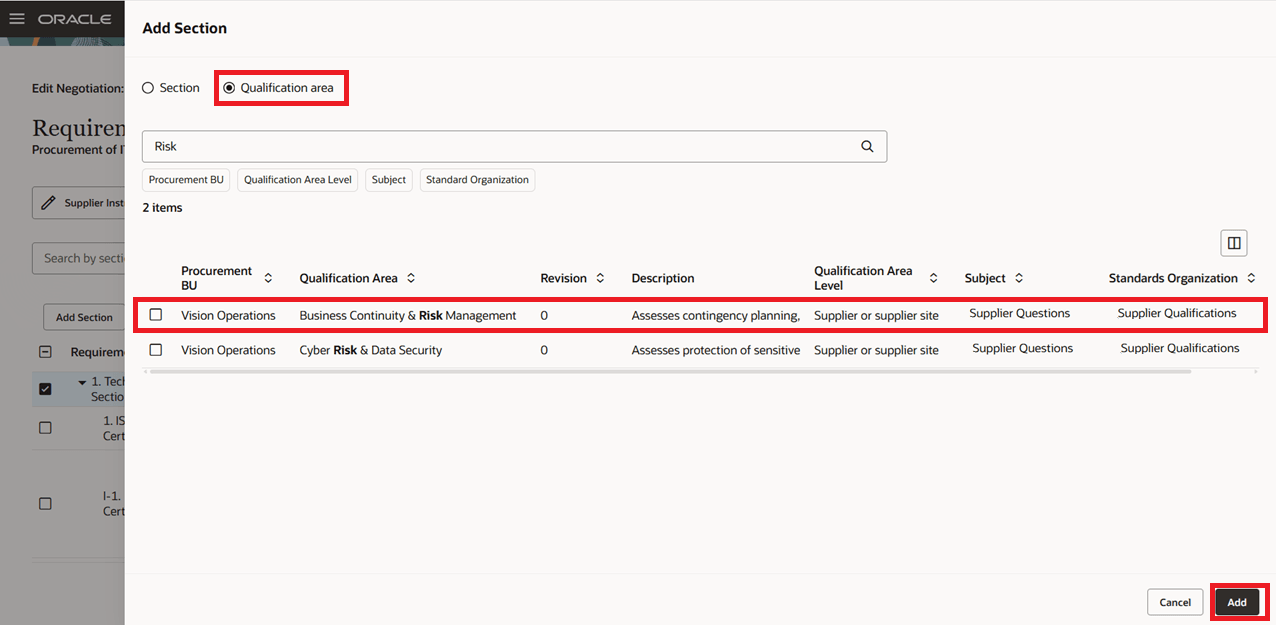Image resolution: width=1279 pixels, height=625 pixels.
Task: Click Assesses contingency planning description
Action: [716, 315]
